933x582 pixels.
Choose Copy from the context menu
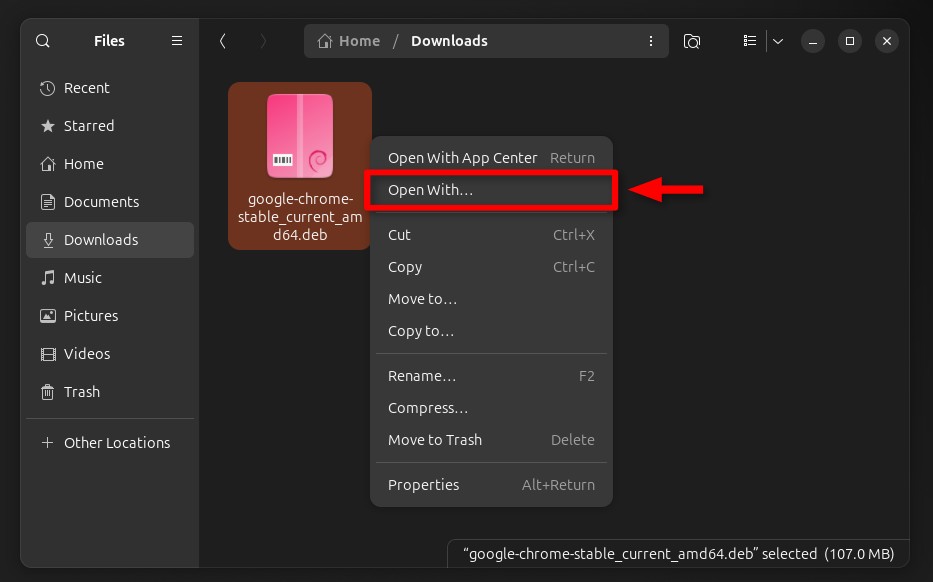[491, 267]
